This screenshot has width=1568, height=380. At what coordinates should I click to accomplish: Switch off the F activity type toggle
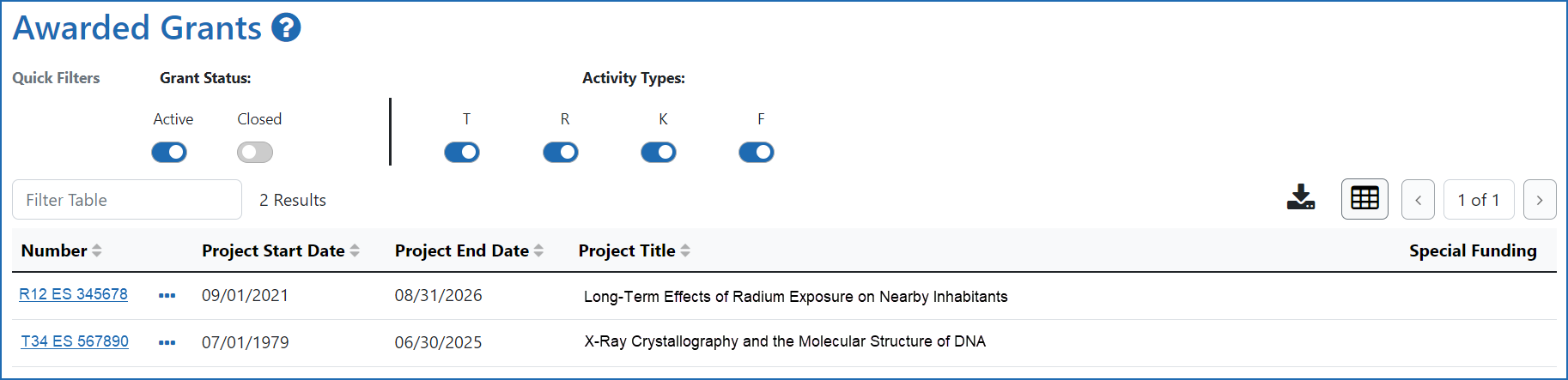pos(757,153)
